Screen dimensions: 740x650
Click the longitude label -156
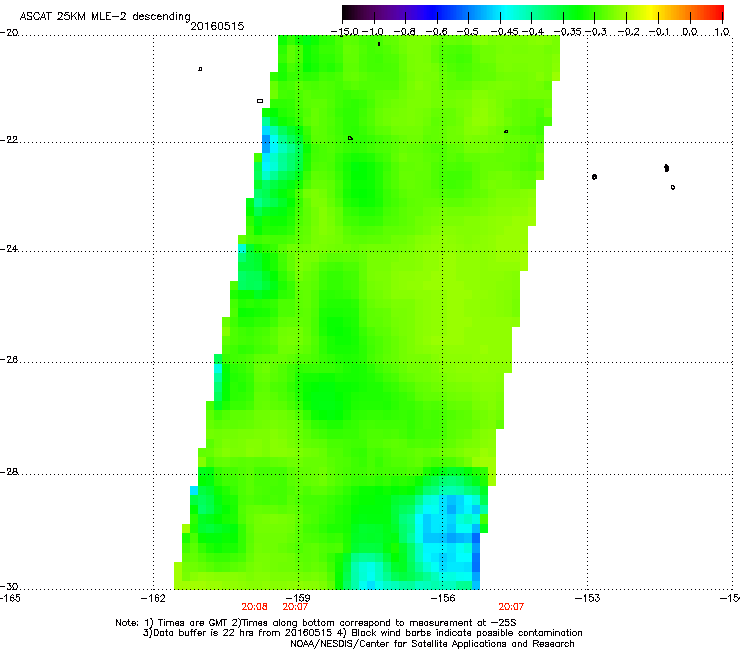point(443,598)
